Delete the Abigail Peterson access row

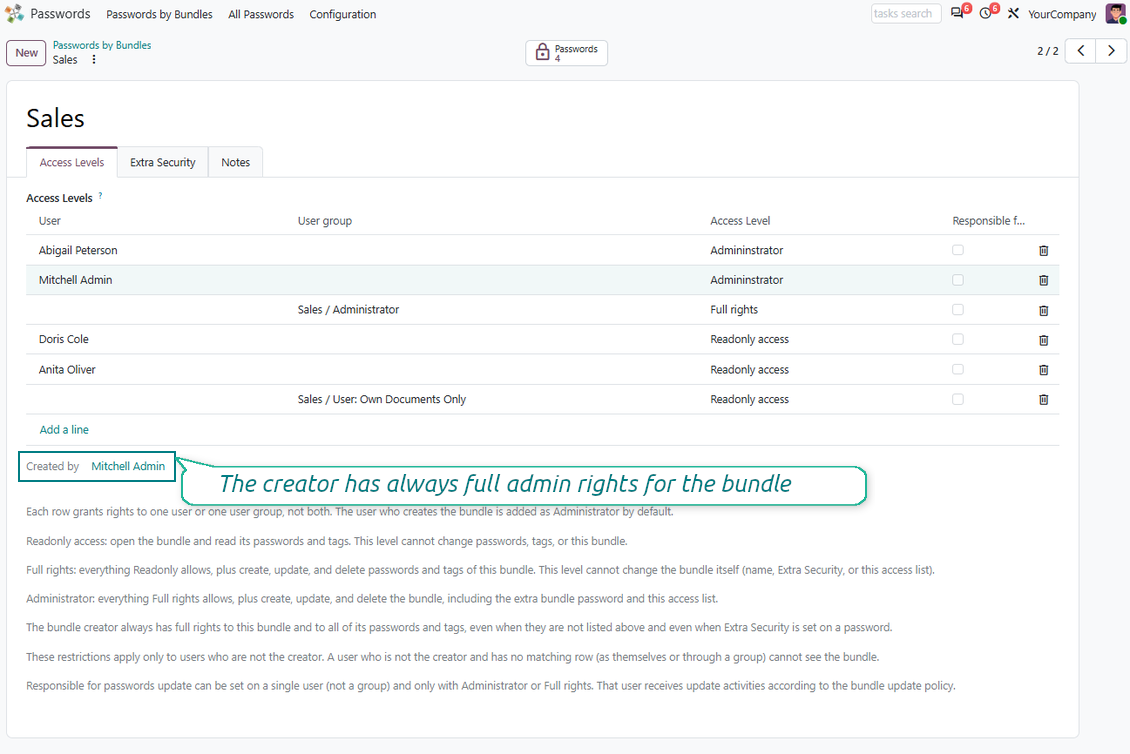(1044, 251)
